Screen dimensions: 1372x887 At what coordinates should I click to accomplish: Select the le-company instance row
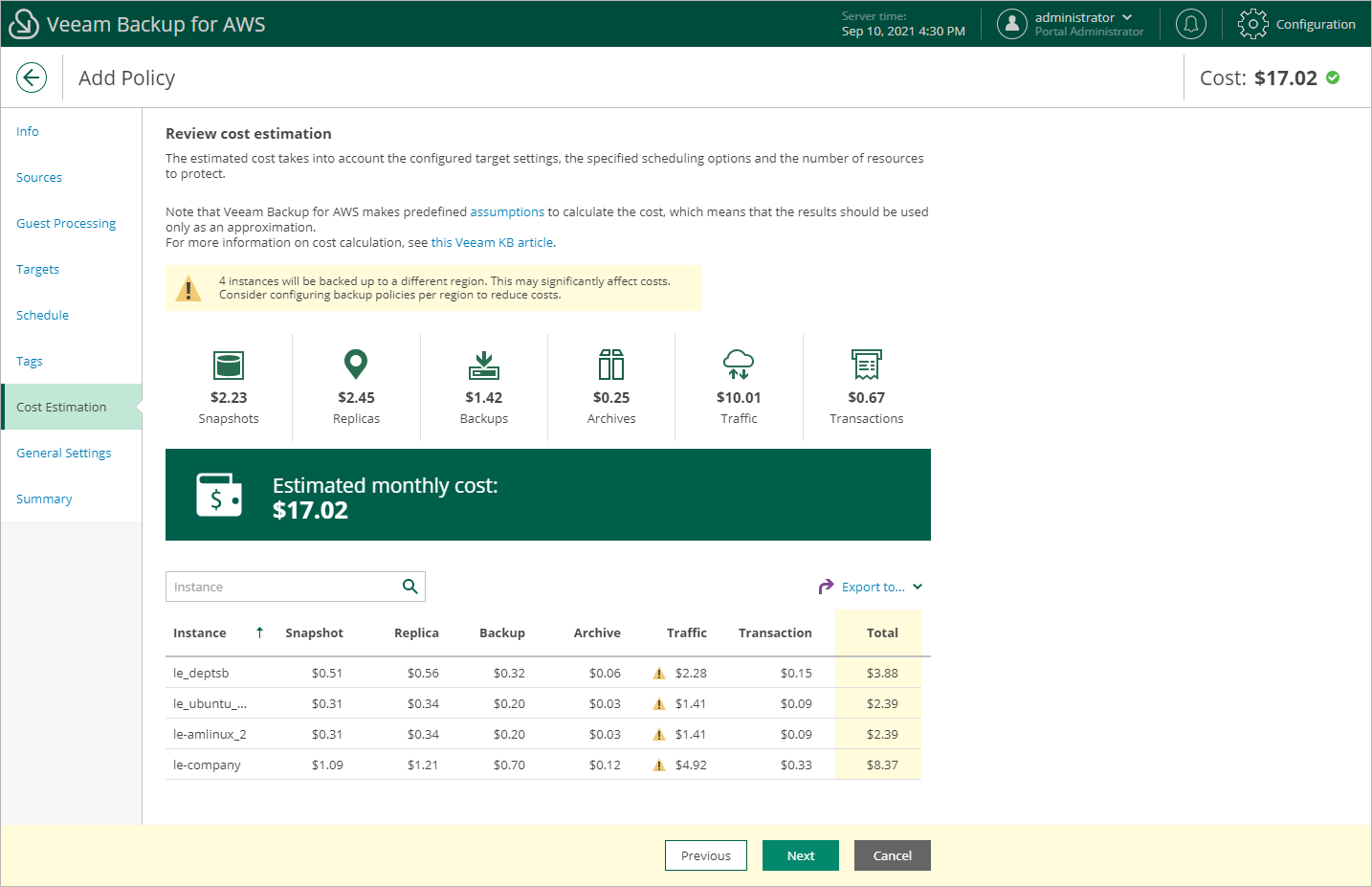[x=543, y=765]
